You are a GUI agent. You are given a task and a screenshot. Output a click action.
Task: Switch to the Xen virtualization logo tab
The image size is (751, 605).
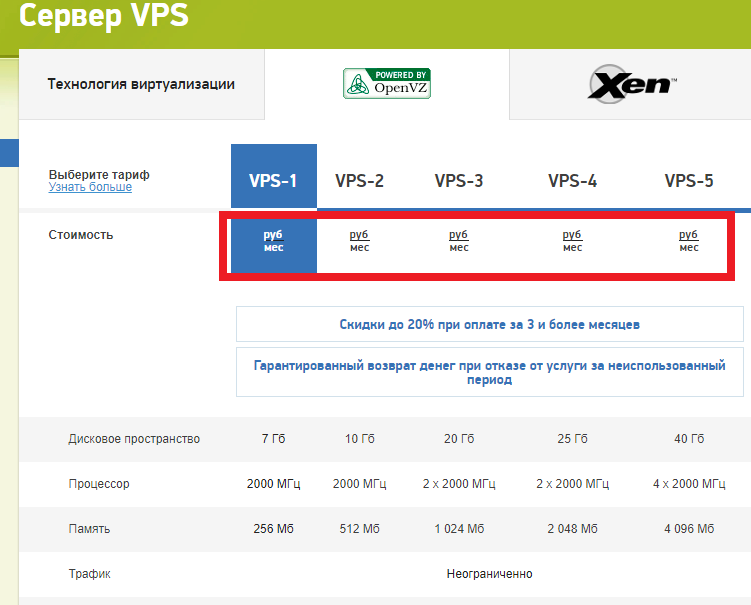(632, 84)
